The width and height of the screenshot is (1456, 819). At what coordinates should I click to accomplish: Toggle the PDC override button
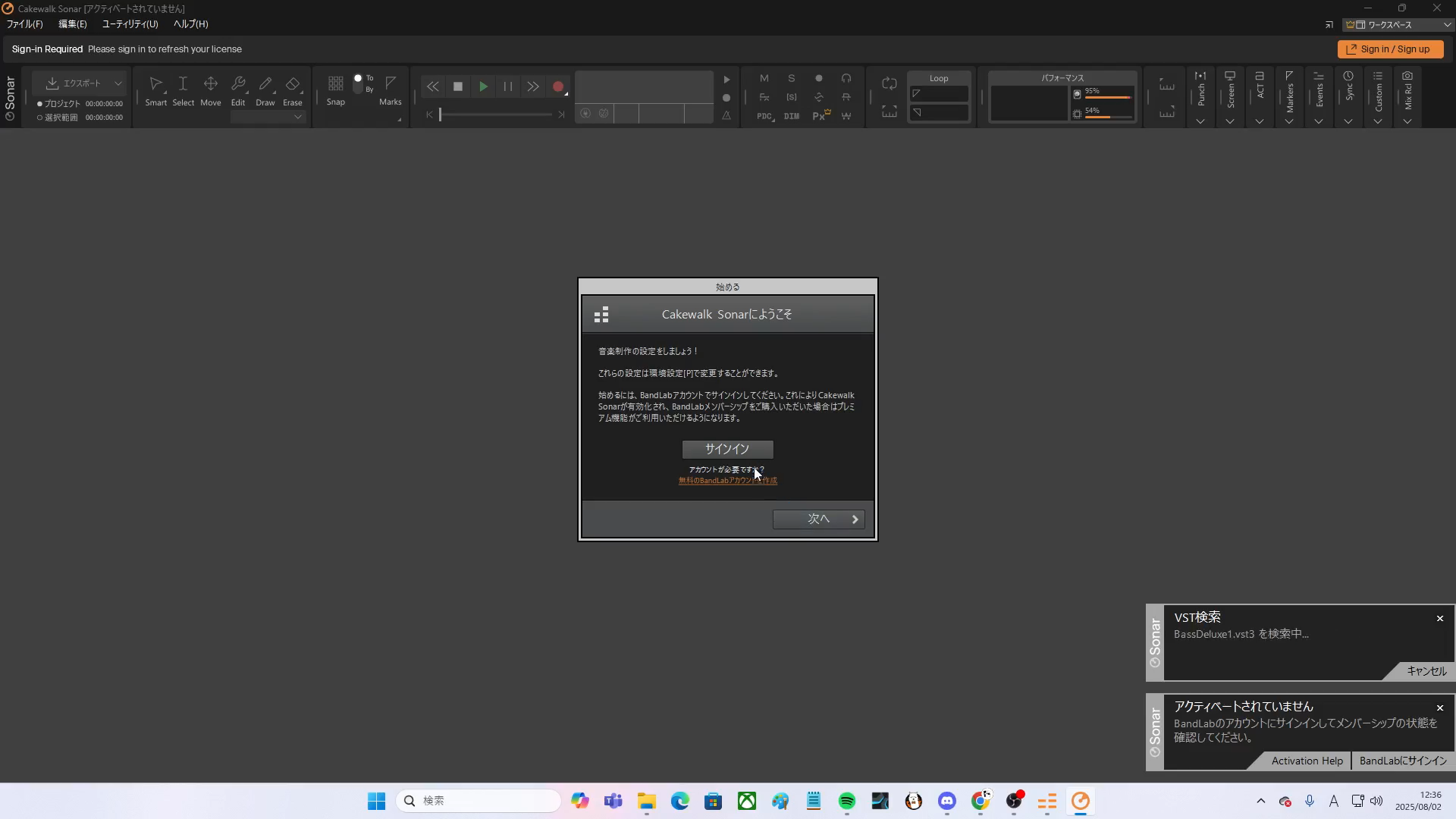[x=764, y=116]
